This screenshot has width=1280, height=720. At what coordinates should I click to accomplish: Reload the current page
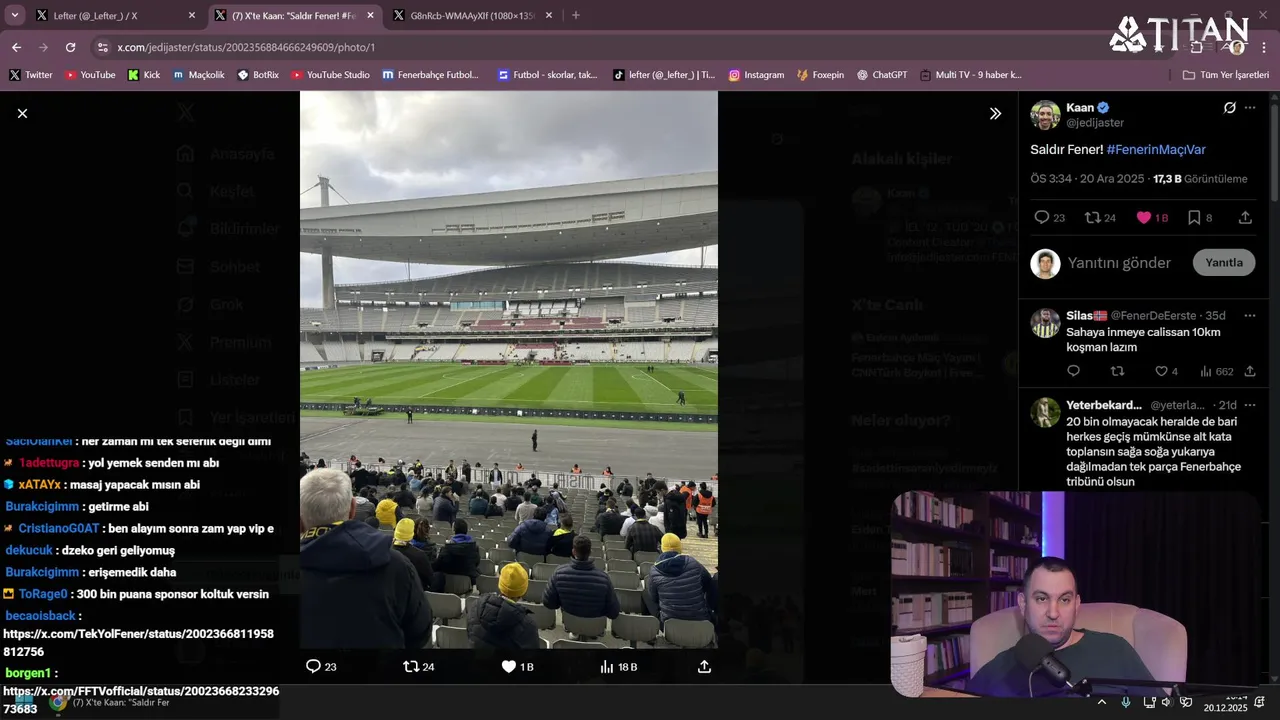[x=70, y=47]
